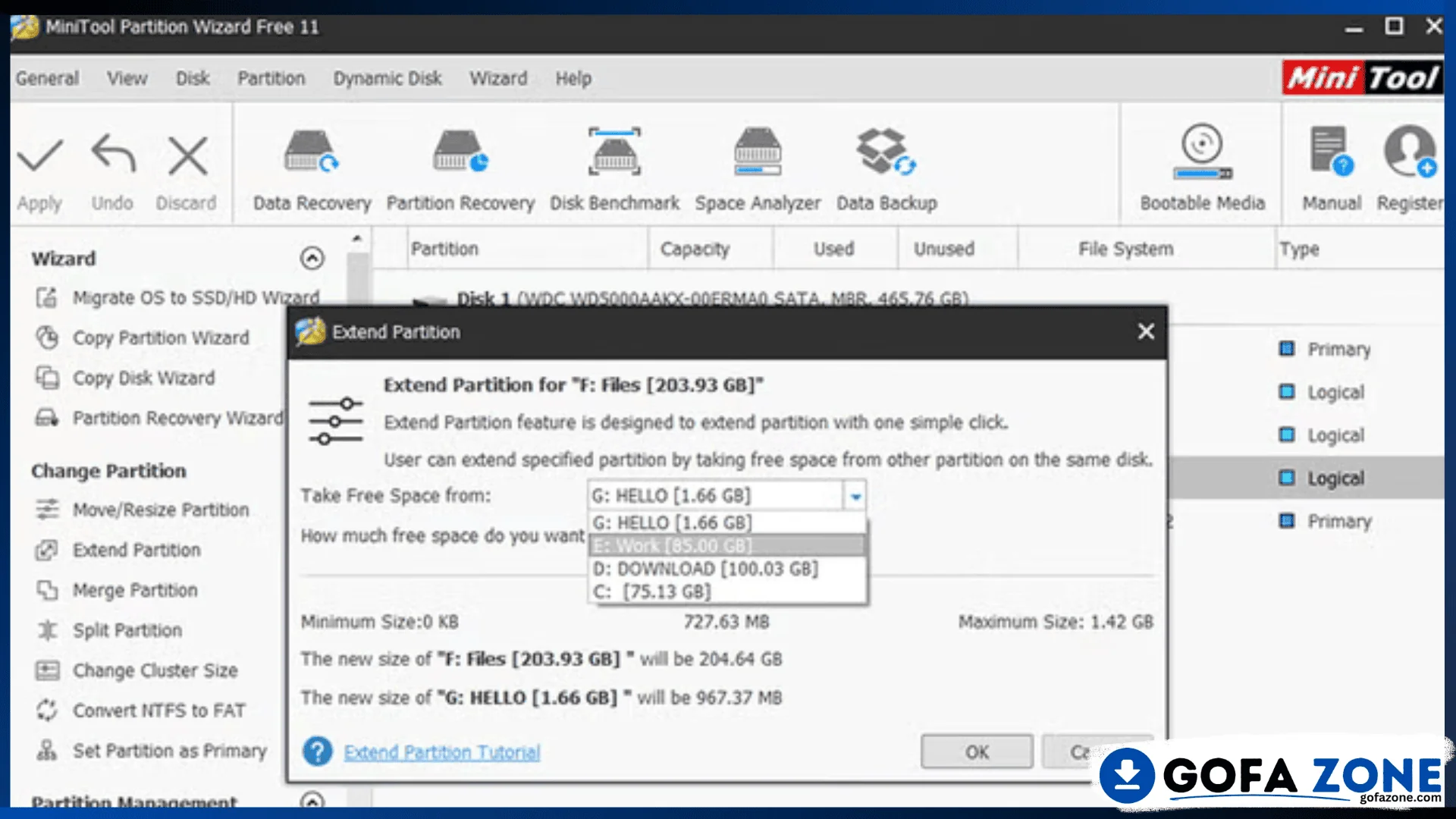Click Split Partition label
Image resolution: width=1456 pixels, height=819 pixels.
tap(127, 630)
